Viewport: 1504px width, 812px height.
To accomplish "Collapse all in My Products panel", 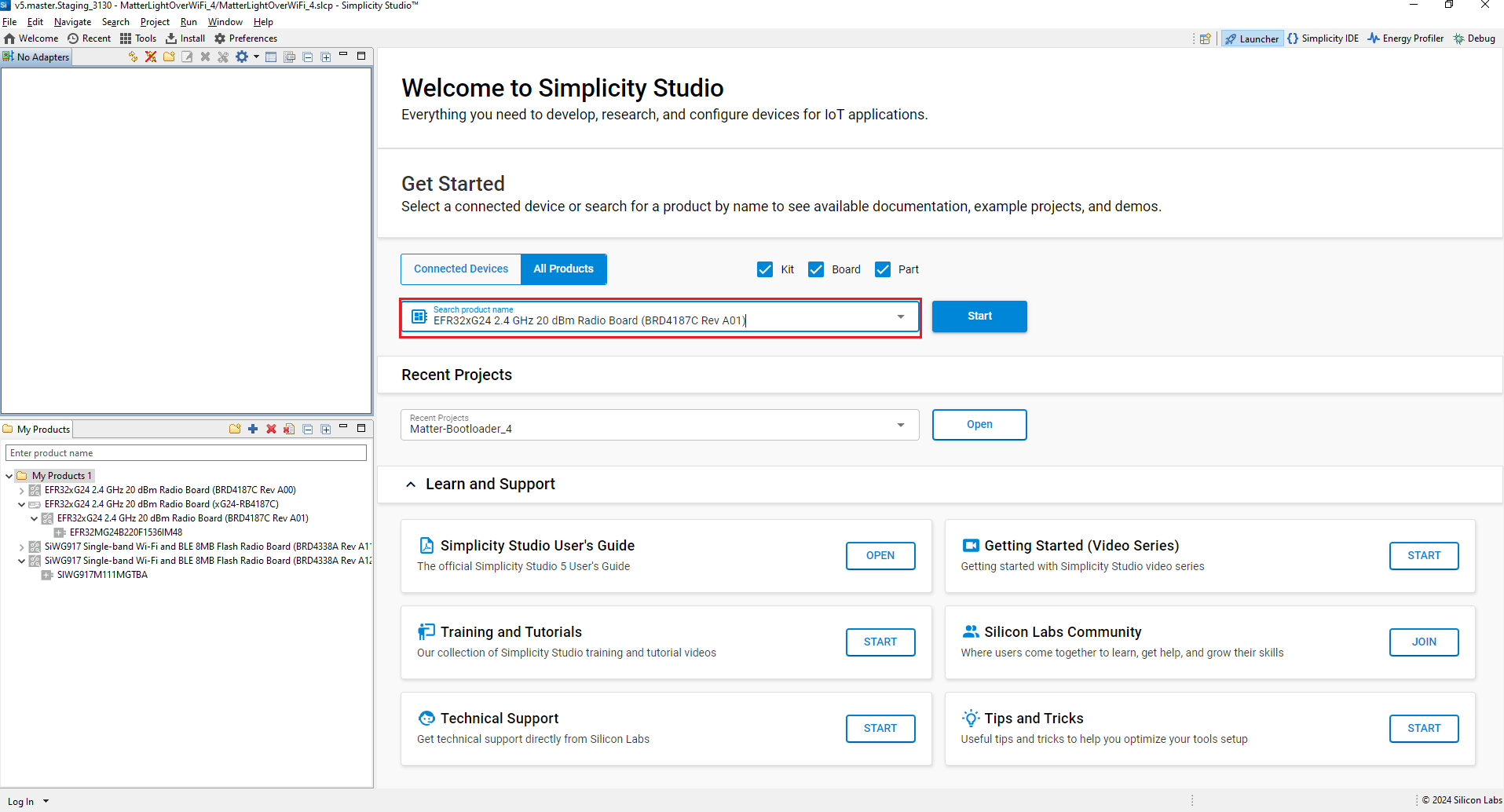I will pos(308,429).
